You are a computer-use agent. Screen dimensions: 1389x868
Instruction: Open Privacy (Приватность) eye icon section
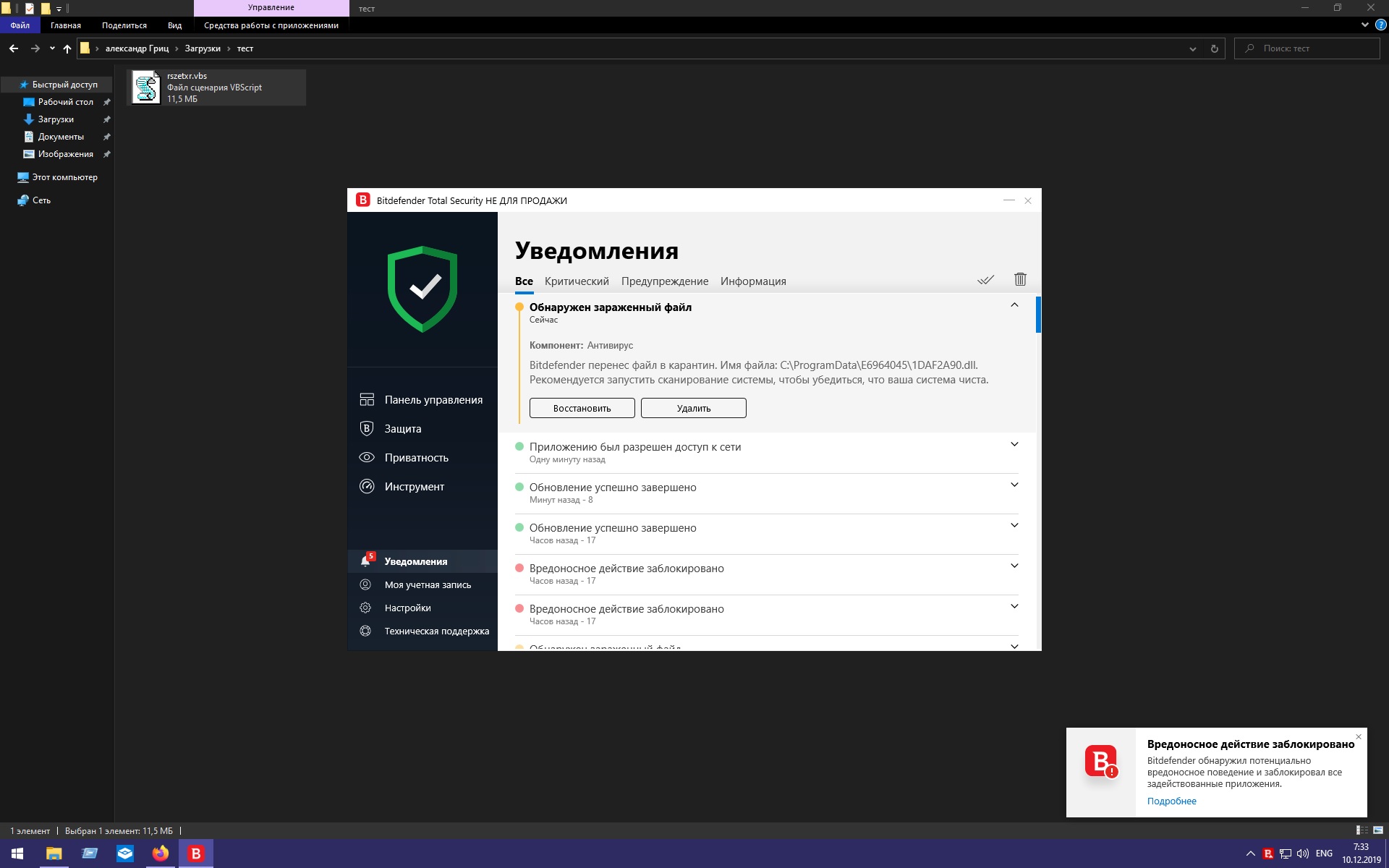point(367,457)
